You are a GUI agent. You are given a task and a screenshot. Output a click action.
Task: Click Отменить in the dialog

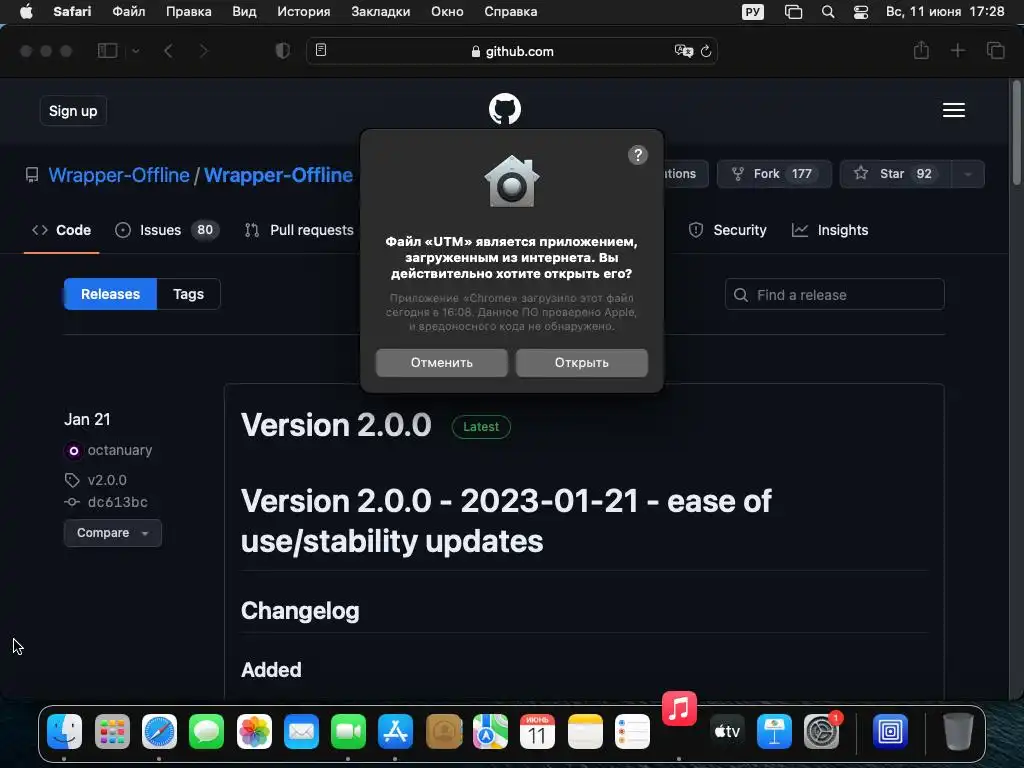coord(441,362)
